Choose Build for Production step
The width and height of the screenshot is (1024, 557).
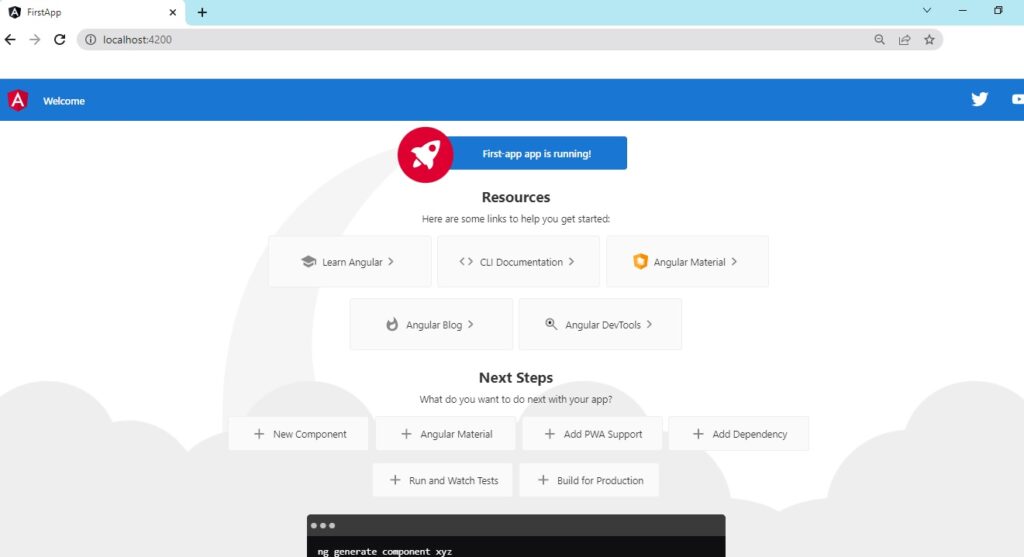click(589, 480)
